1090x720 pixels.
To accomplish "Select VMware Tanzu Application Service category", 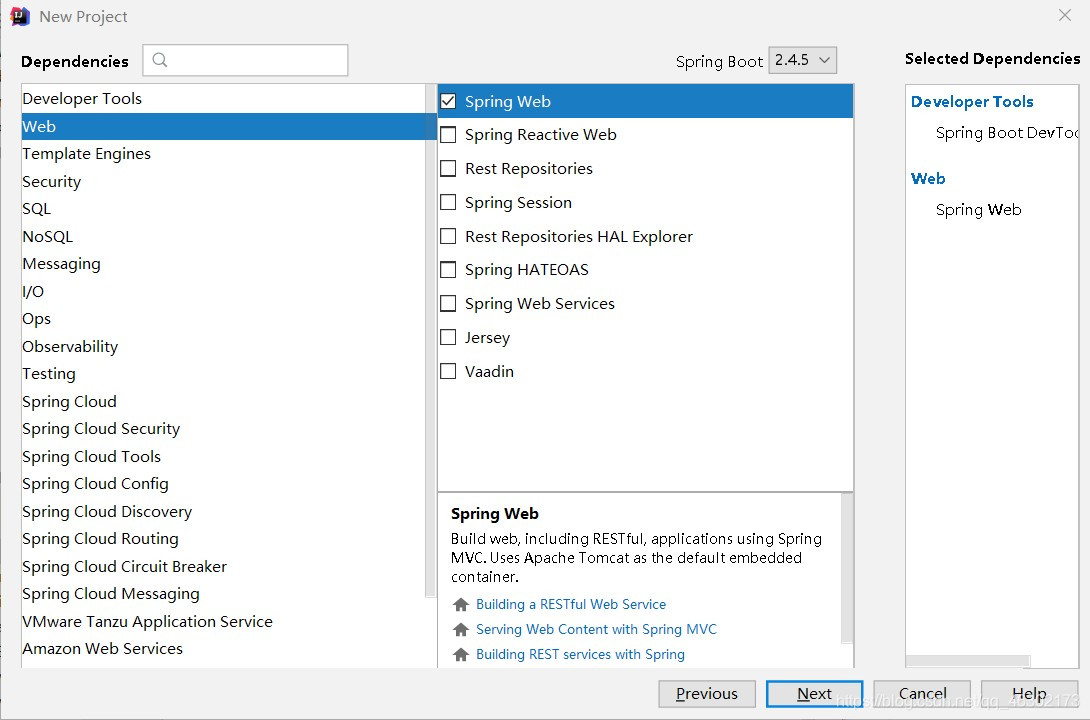I will tap(223, 621).
